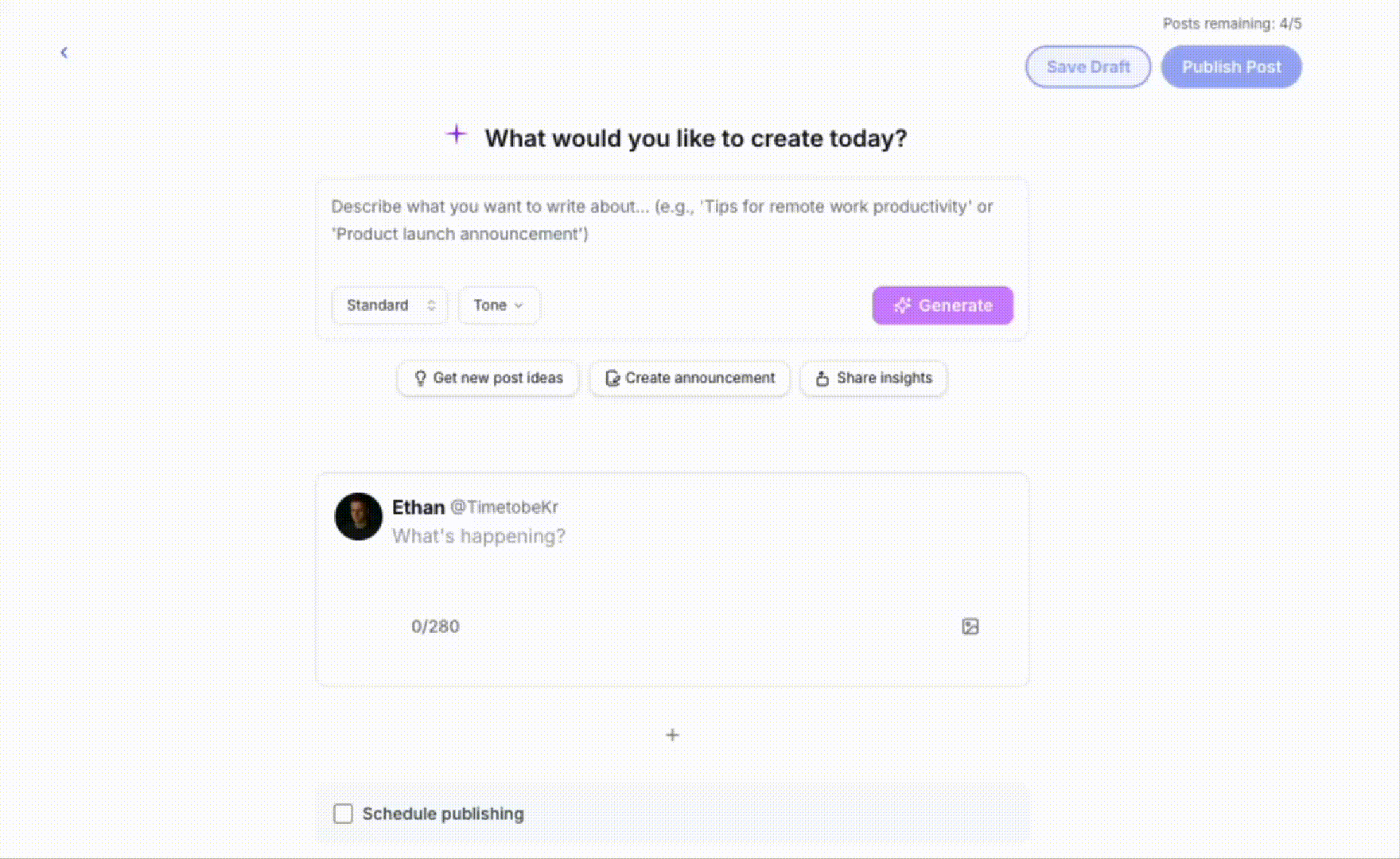Click the Publish Post button
Image resolution: width=1400 pixels, height=859 pixels.
coord(1231,67)
